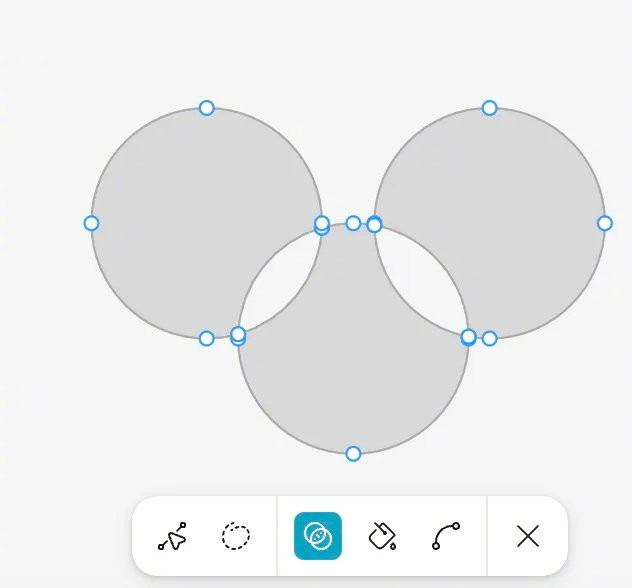Select the bottom anchor point of right circle
The image size is (632, 588).
tap(490, 339)
